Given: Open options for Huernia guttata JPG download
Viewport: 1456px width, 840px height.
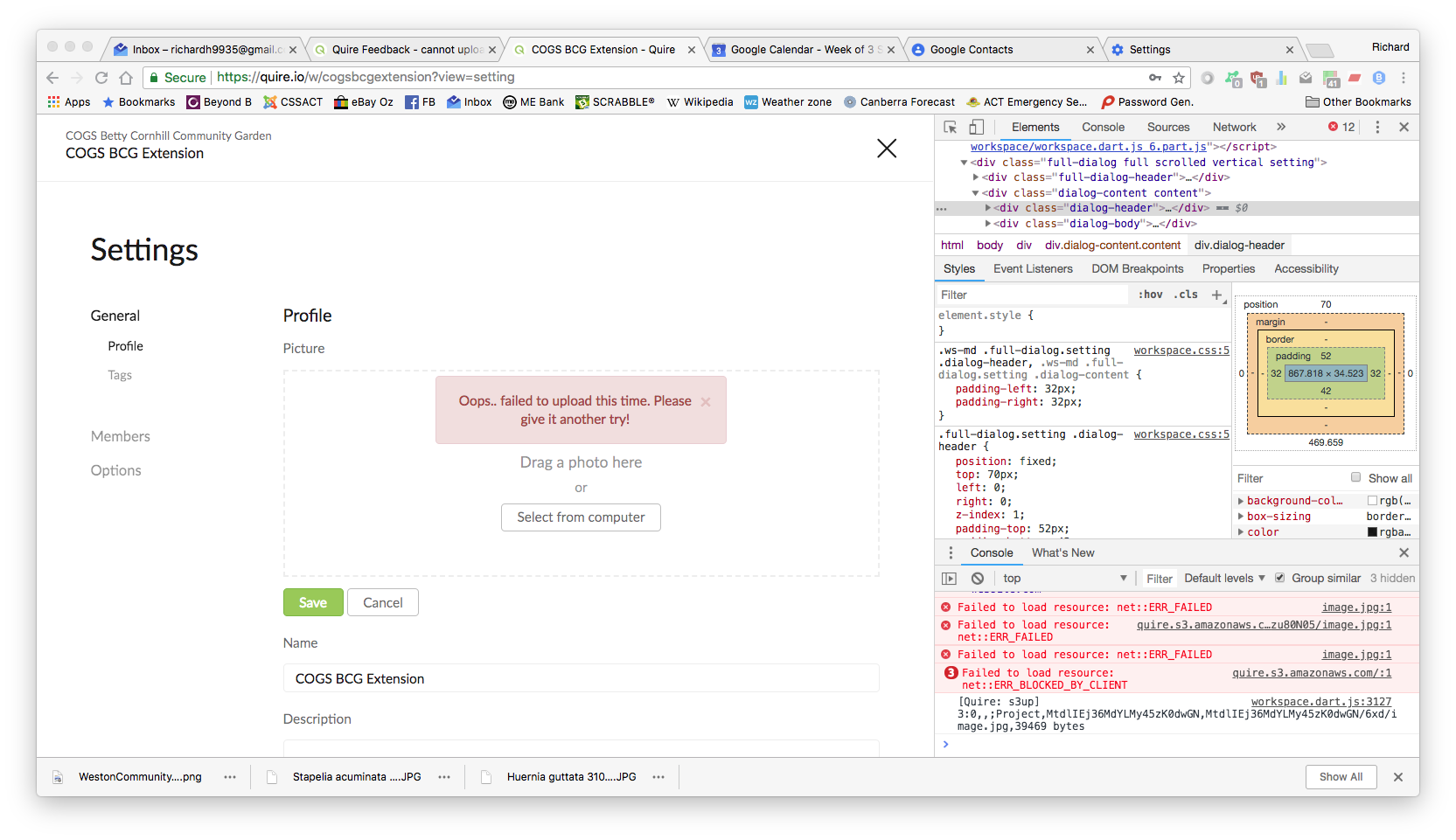Looking at the screenshot, I should click(658, 777).
